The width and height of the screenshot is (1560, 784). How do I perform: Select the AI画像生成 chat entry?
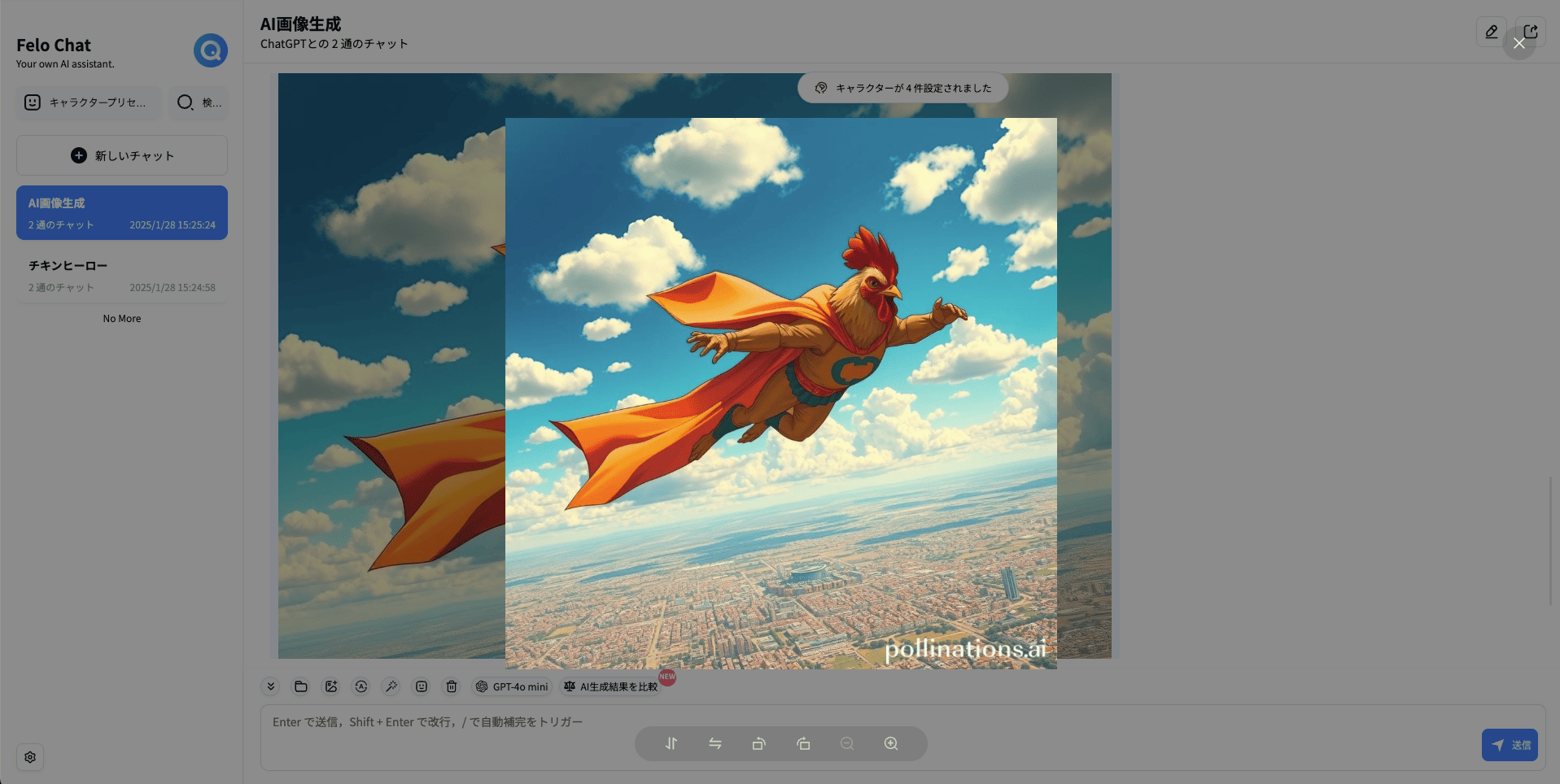[x=122, y=213]
